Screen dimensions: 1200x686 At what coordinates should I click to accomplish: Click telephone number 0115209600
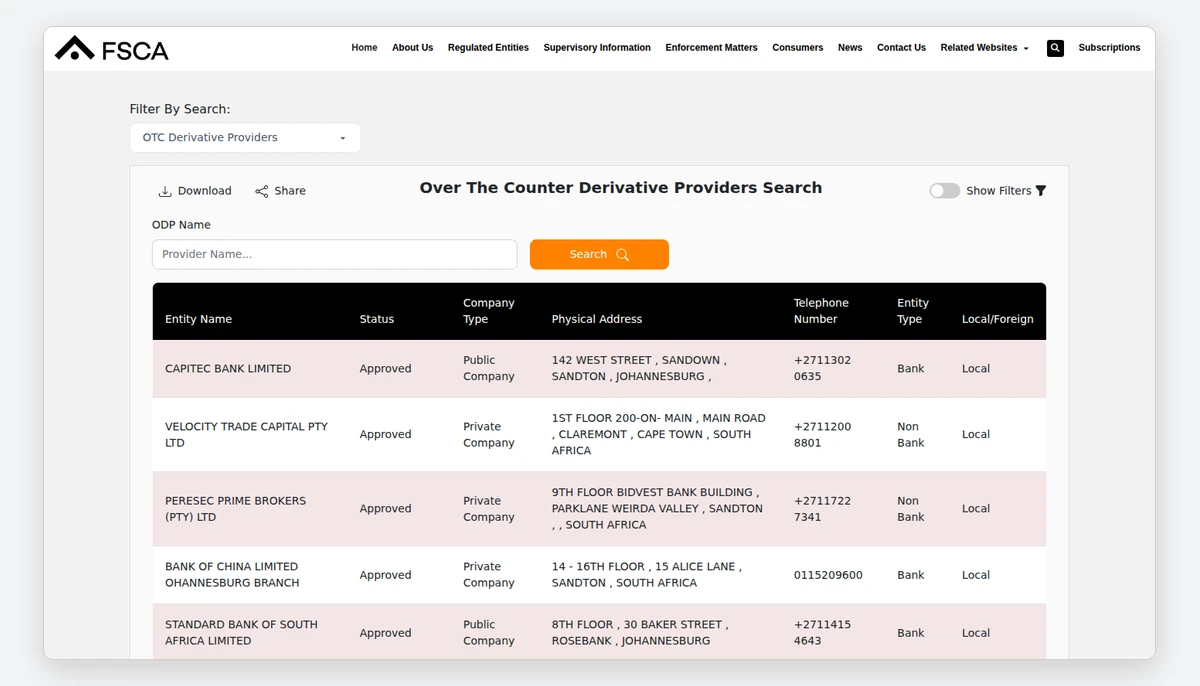point(828,575)
